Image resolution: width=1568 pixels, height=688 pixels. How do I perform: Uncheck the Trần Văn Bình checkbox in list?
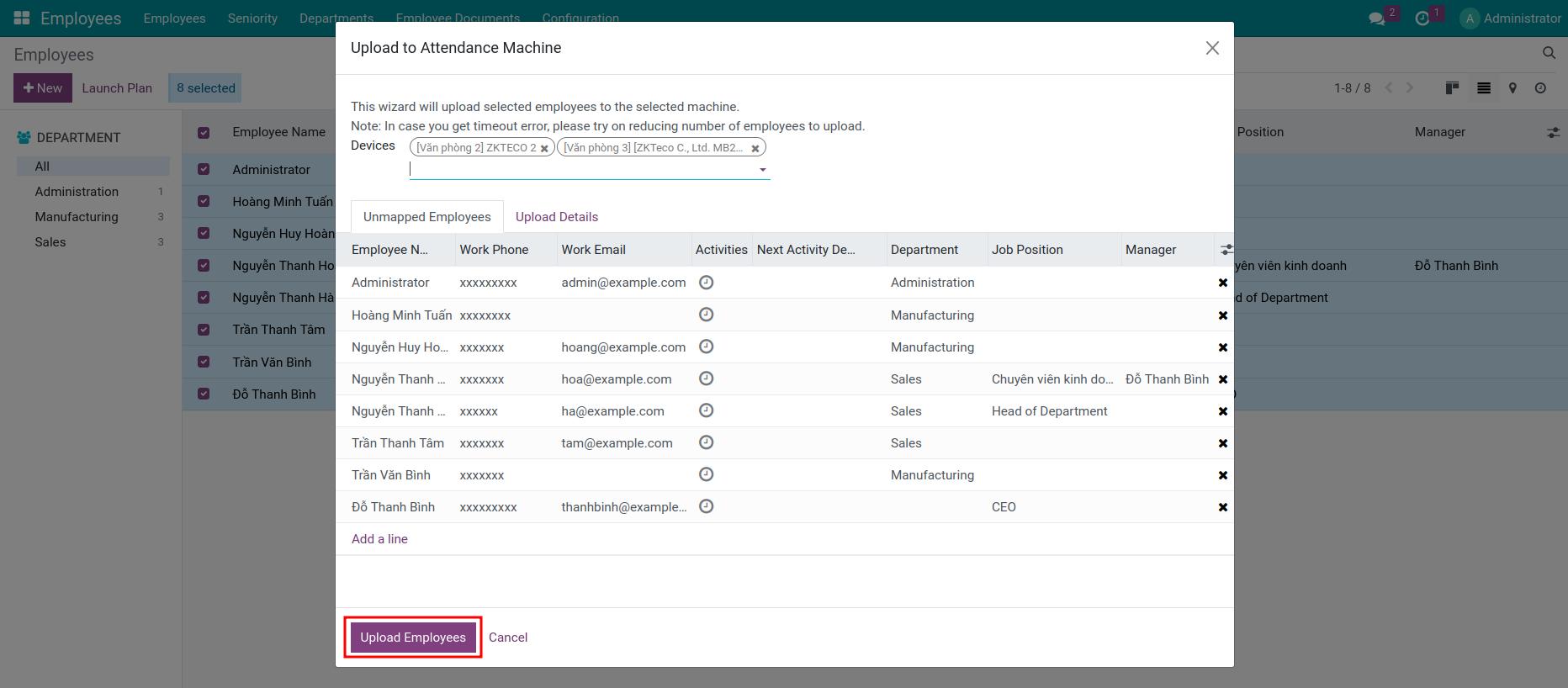click(204, 362)
